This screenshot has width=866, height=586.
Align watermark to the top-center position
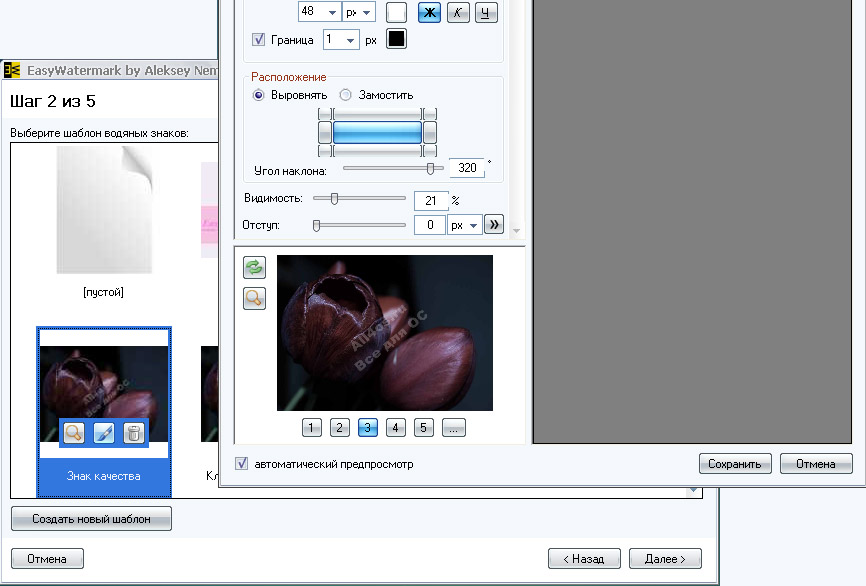click(x=377, y=114)
